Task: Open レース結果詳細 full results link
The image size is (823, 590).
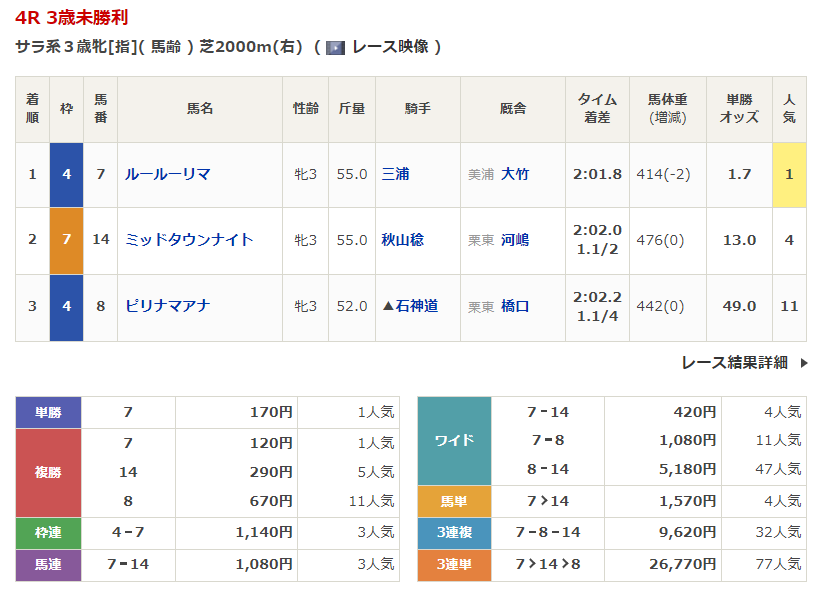Action: [x=734, y=363]
